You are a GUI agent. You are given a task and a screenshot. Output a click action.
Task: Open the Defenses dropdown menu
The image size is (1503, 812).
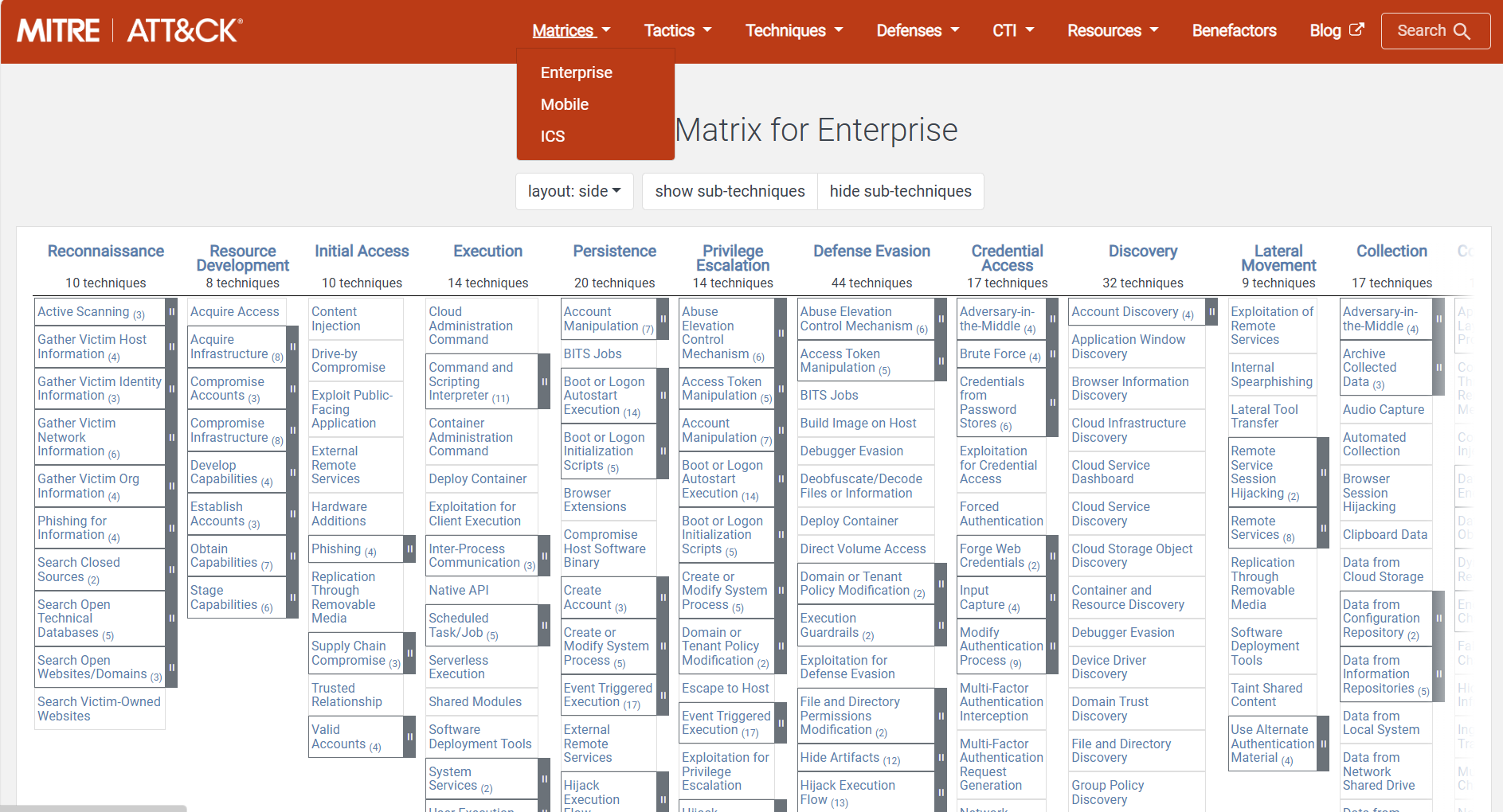(918, 31)
